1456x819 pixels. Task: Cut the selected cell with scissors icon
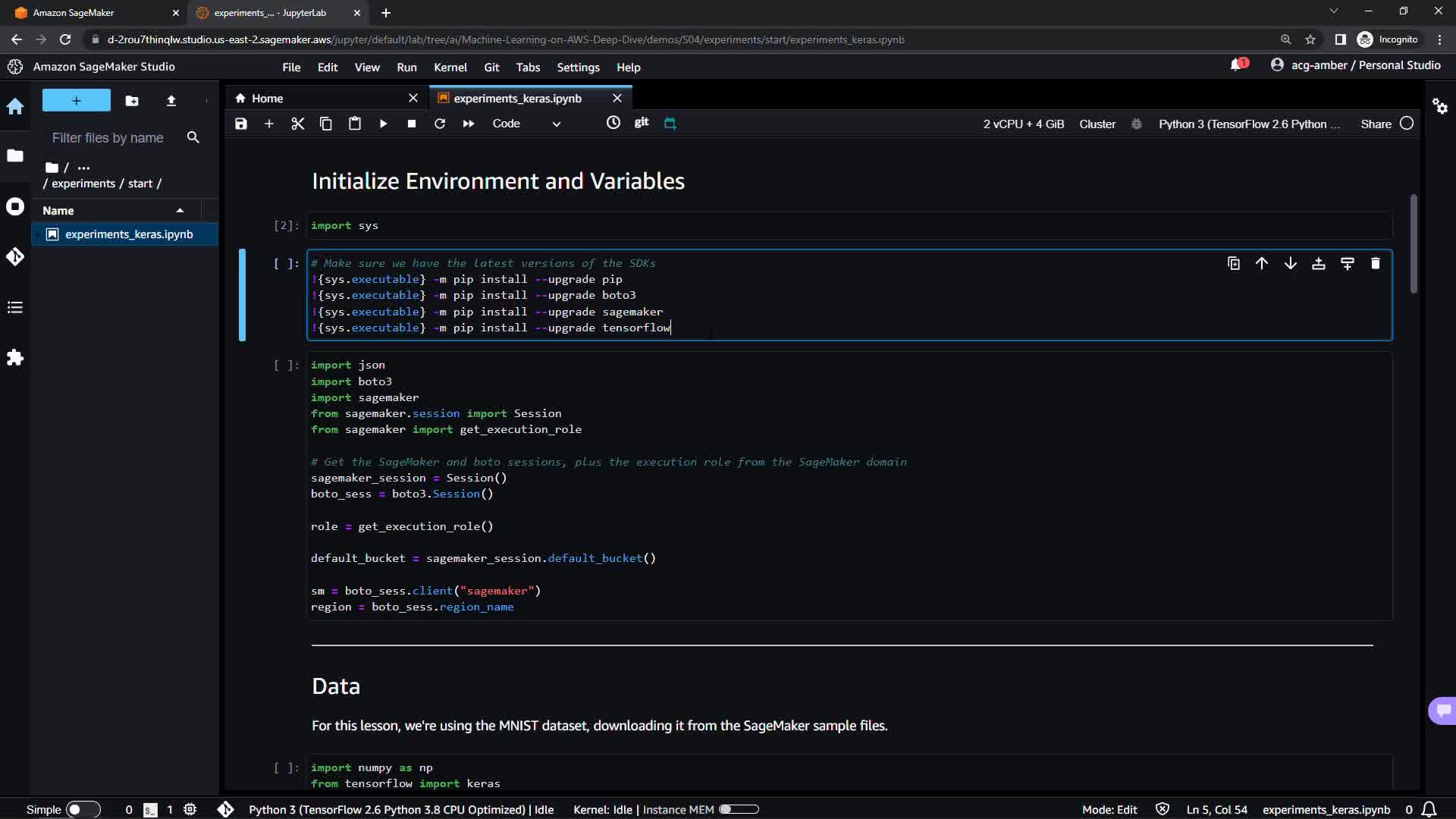297,124
